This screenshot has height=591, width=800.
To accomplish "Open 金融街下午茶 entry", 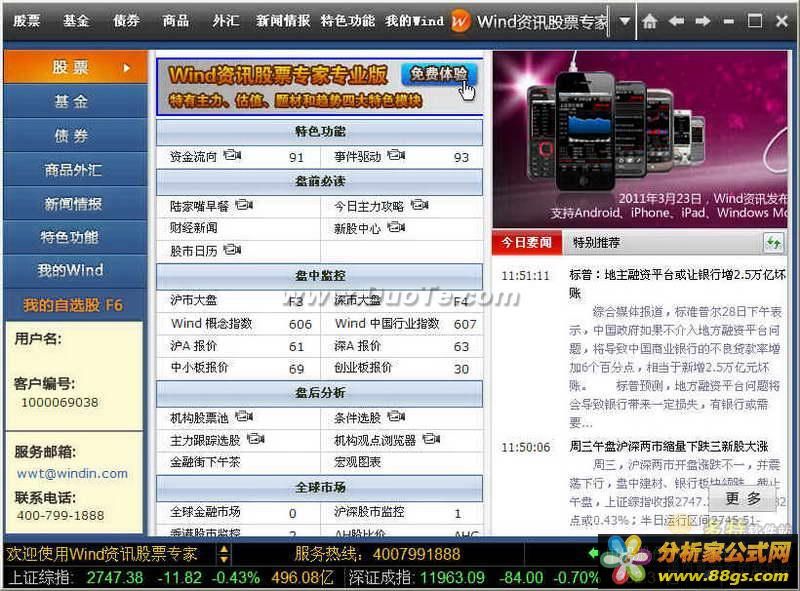I will point(205,462).
